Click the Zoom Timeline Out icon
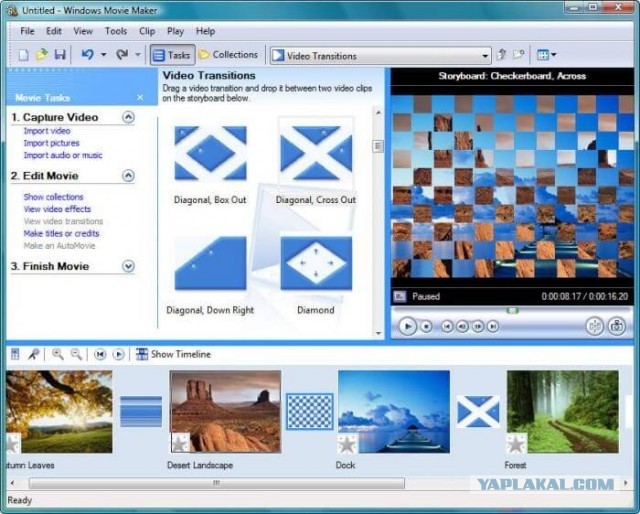 [x=76, y=354]
